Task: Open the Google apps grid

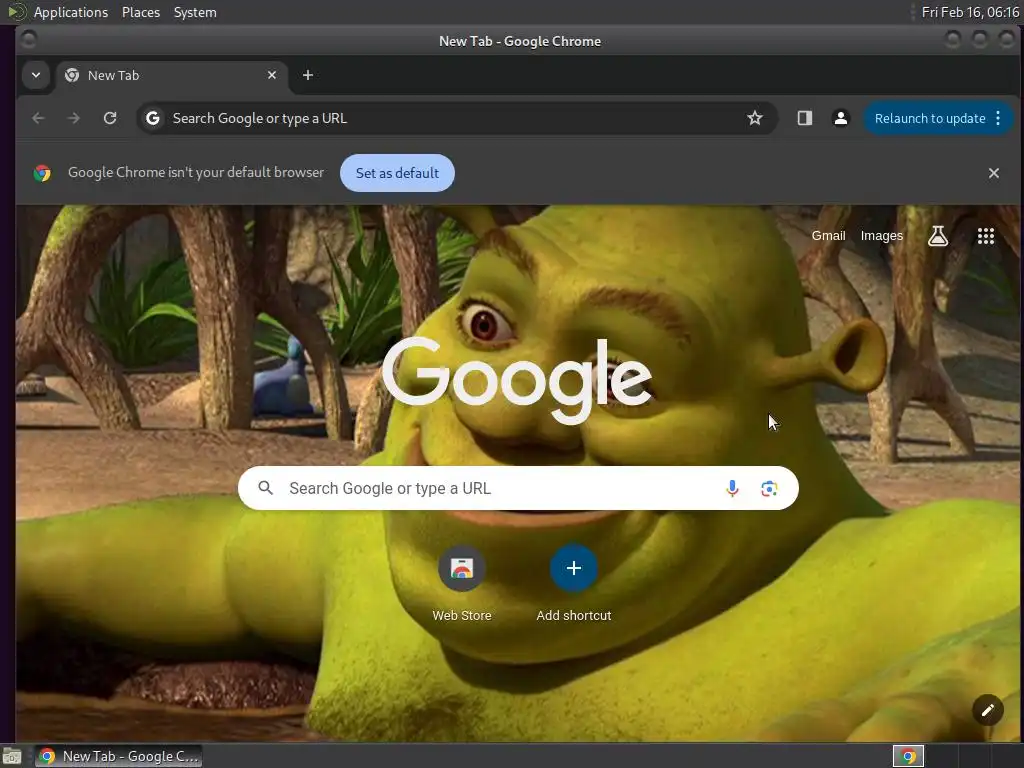Action: click(x=985, y=236)
